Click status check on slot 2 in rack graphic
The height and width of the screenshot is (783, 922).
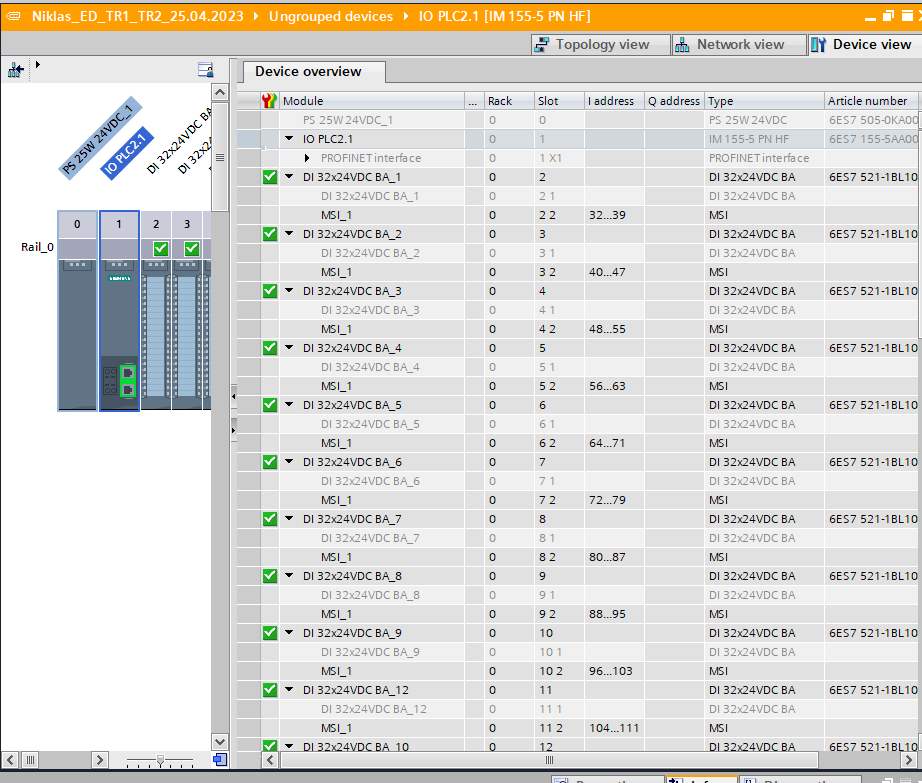(161, 249)
